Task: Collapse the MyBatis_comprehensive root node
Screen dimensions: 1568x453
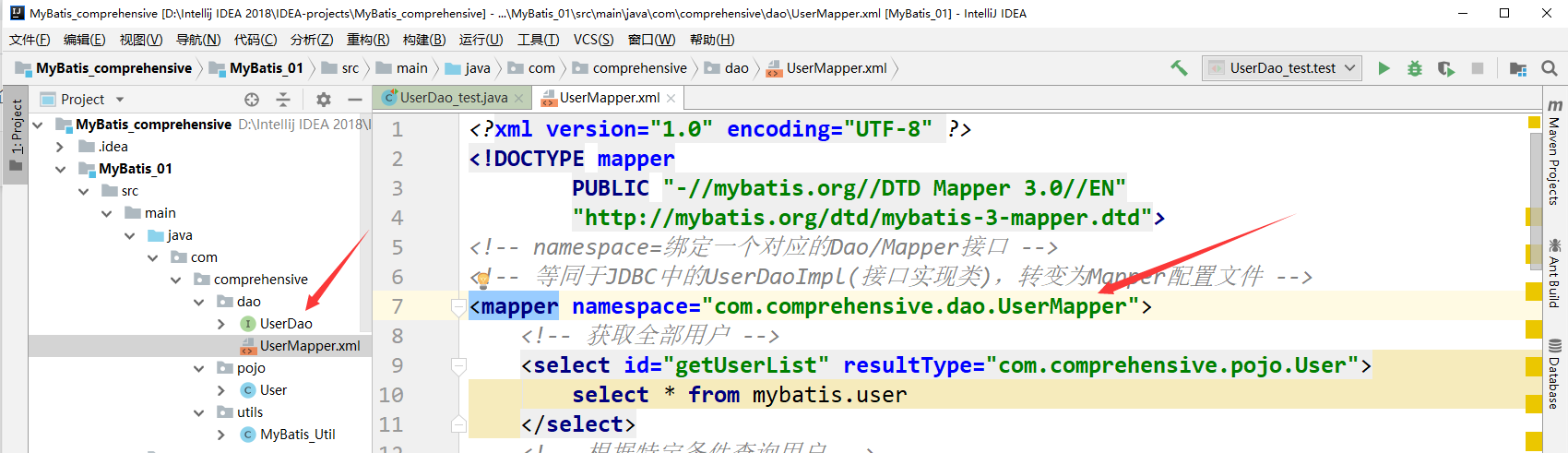Action: pos(38,125)
